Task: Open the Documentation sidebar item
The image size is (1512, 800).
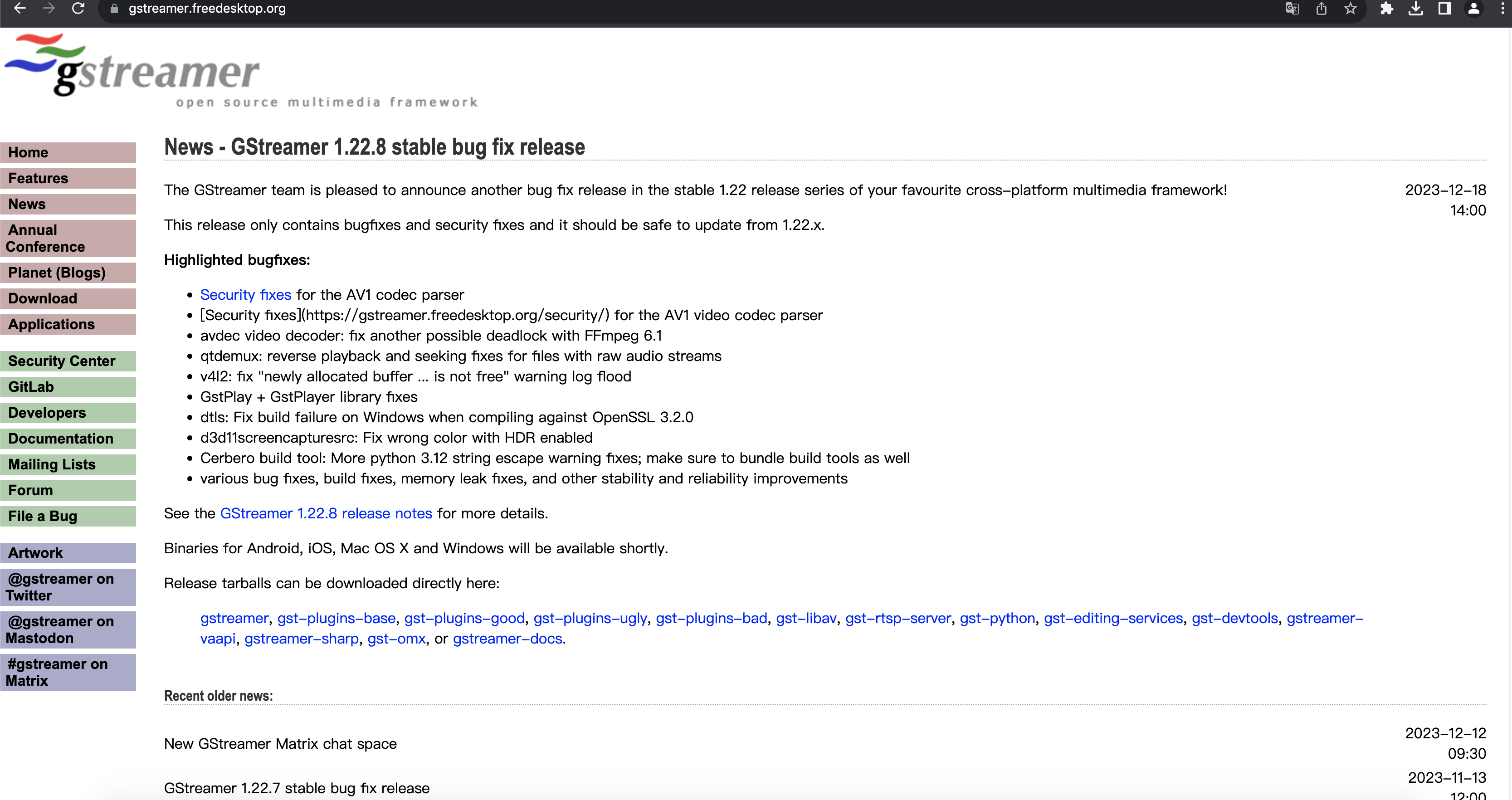Action: [68, 439]
